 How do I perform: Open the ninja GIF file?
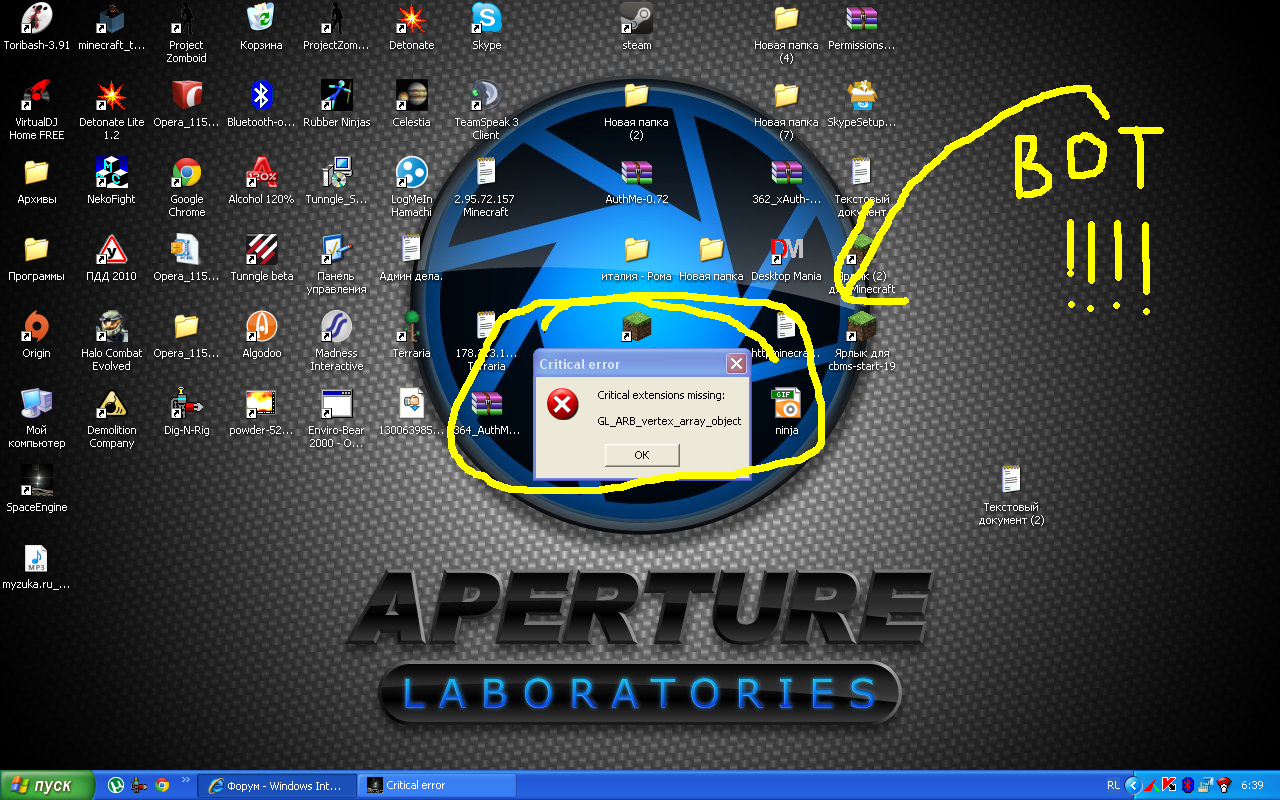pyautogui.click(x=787, y=412)
